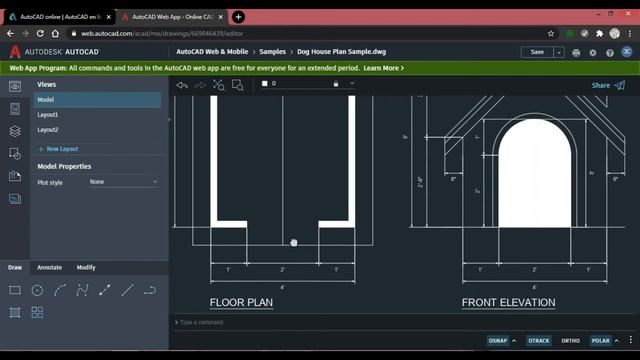Select the Array/blocks grid tool

click(37, 312)
